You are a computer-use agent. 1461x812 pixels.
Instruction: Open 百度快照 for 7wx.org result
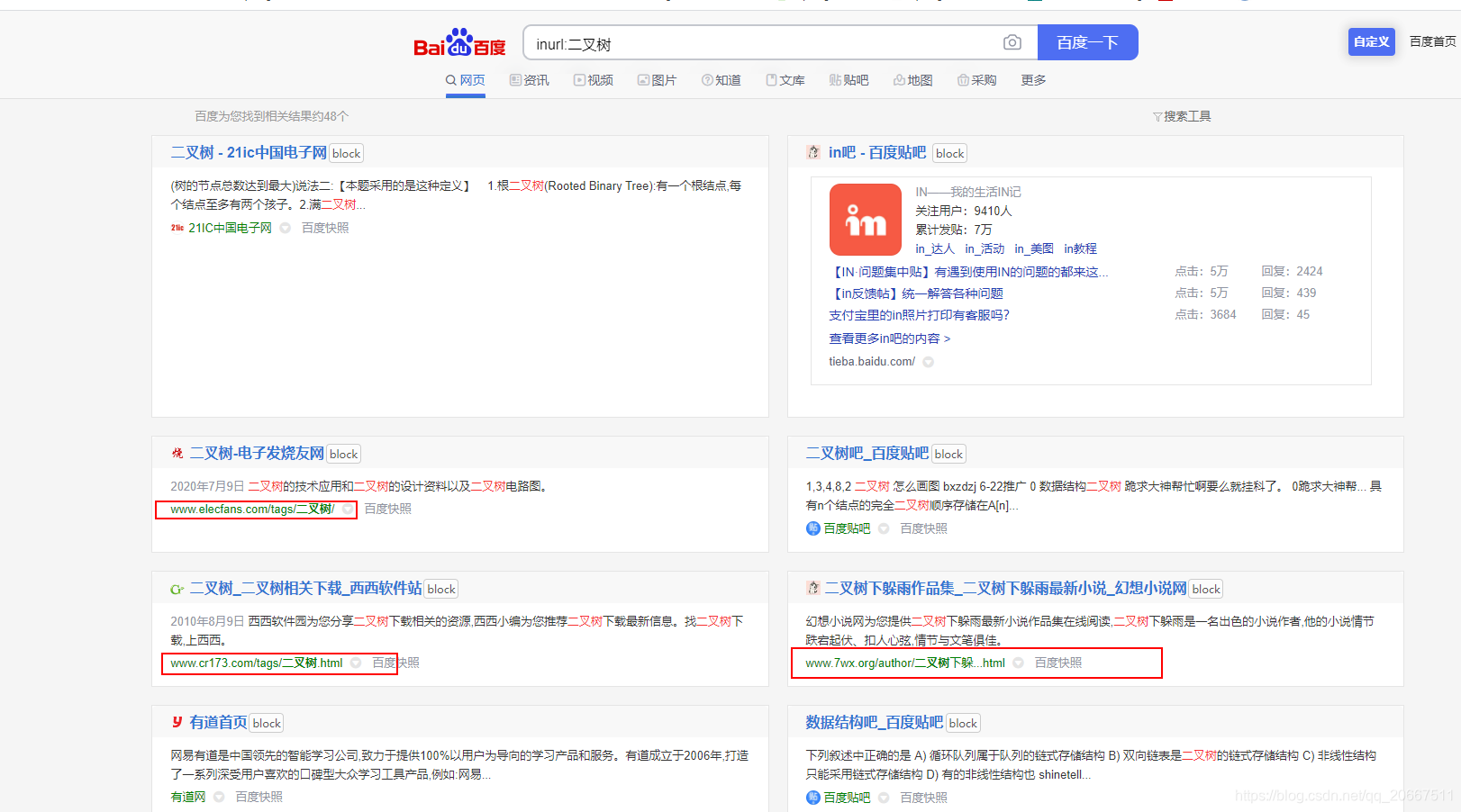click(x=1058, y=663)
